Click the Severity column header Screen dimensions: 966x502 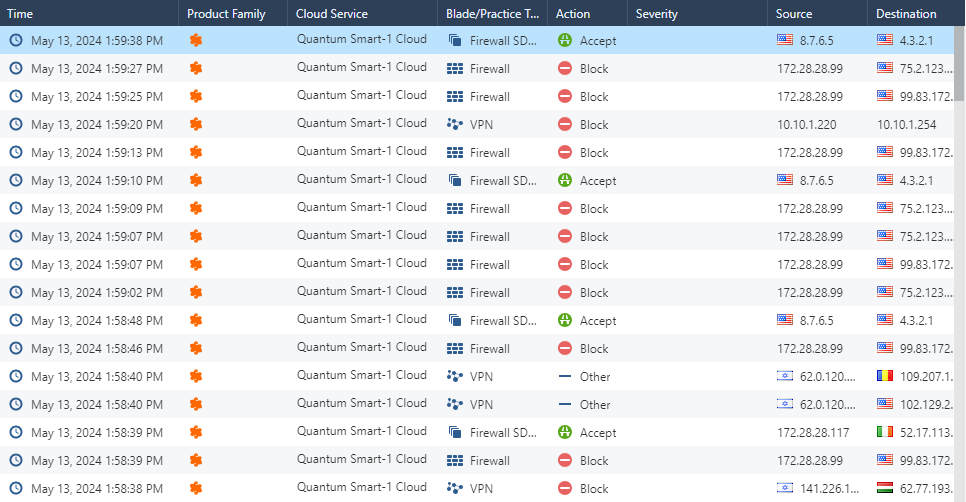click(656, 14)
